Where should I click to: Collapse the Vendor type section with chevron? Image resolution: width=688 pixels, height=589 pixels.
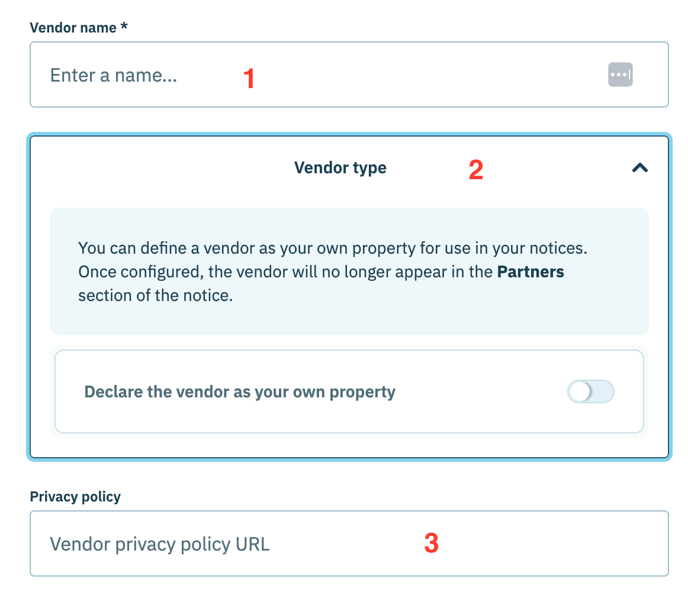pos(640,168)
